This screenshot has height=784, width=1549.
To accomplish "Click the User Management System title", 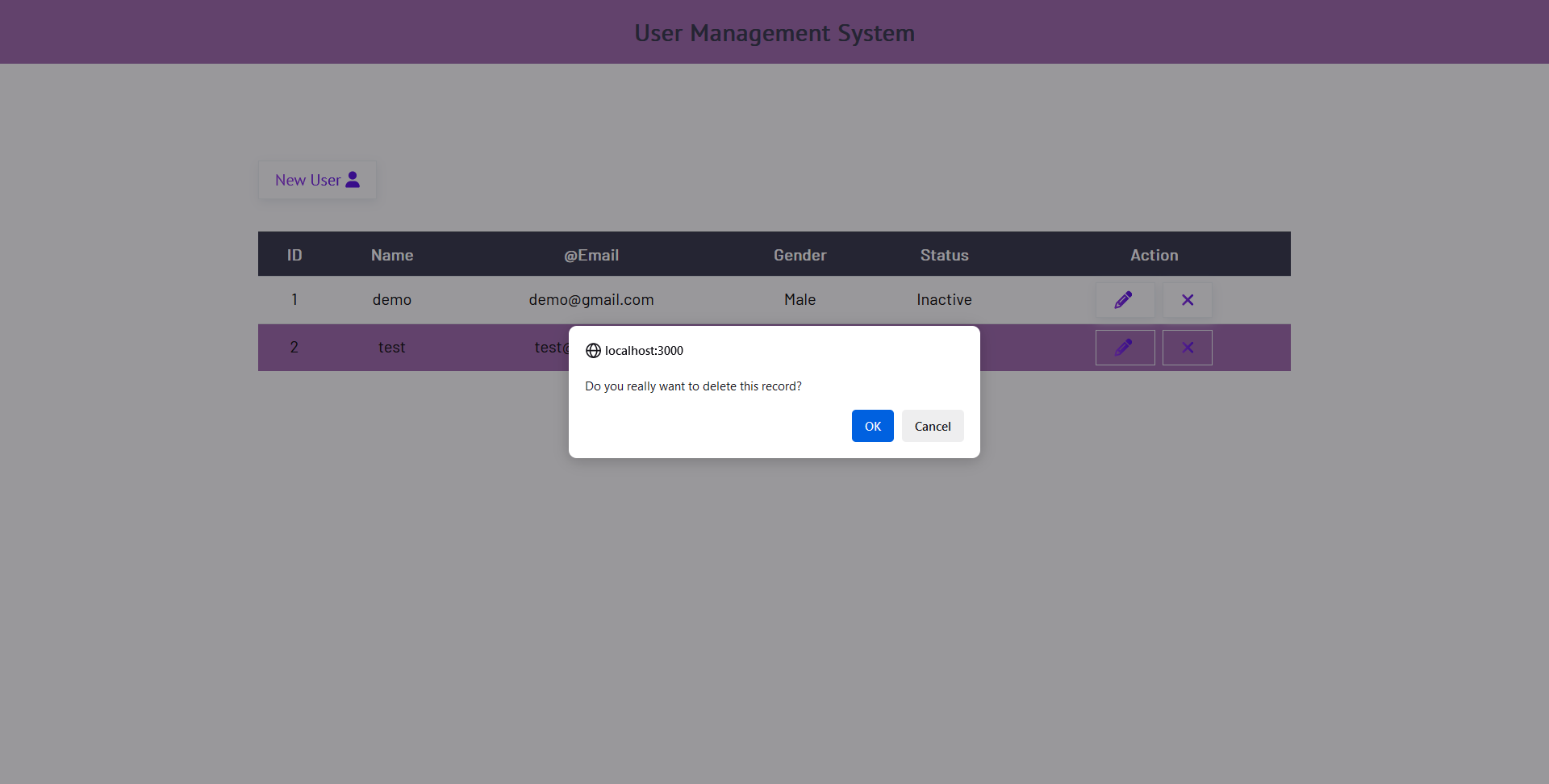I will pyautogui.click(x=774, y=33).
